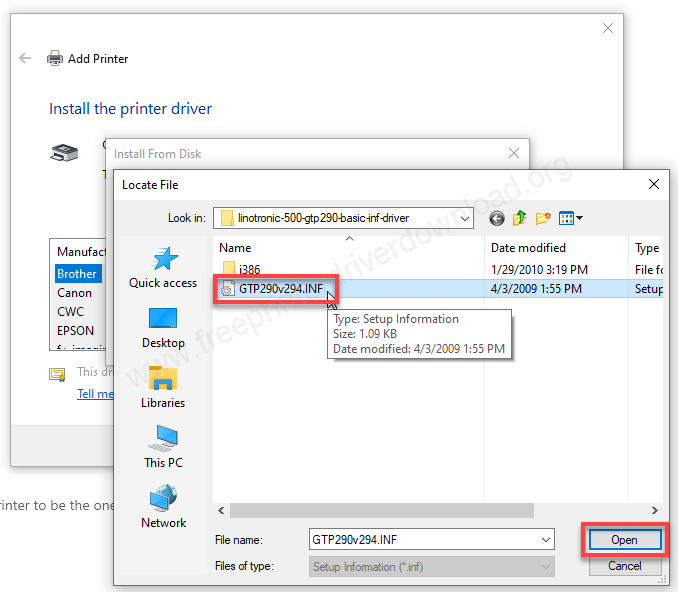Screen dimensions: 678x592
Task: Expand the Look in folder dropdown
Action: (x=464, y=218)
